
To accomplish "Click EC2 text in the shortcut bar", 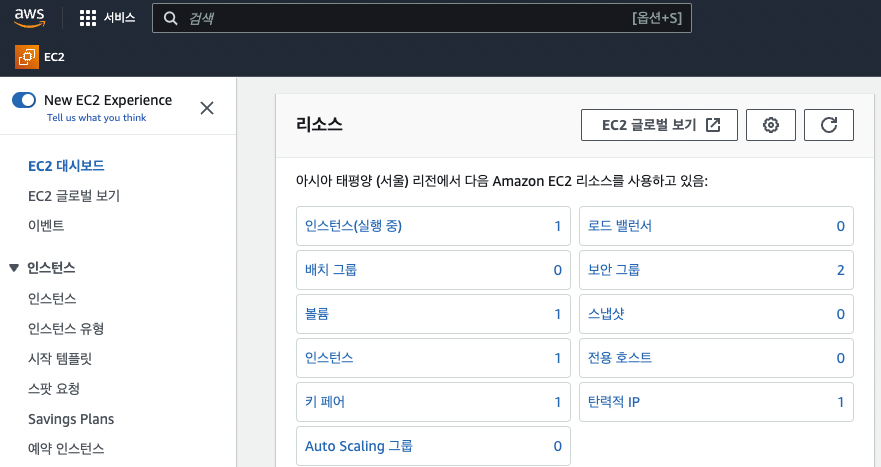I will (x=55, y=57).
